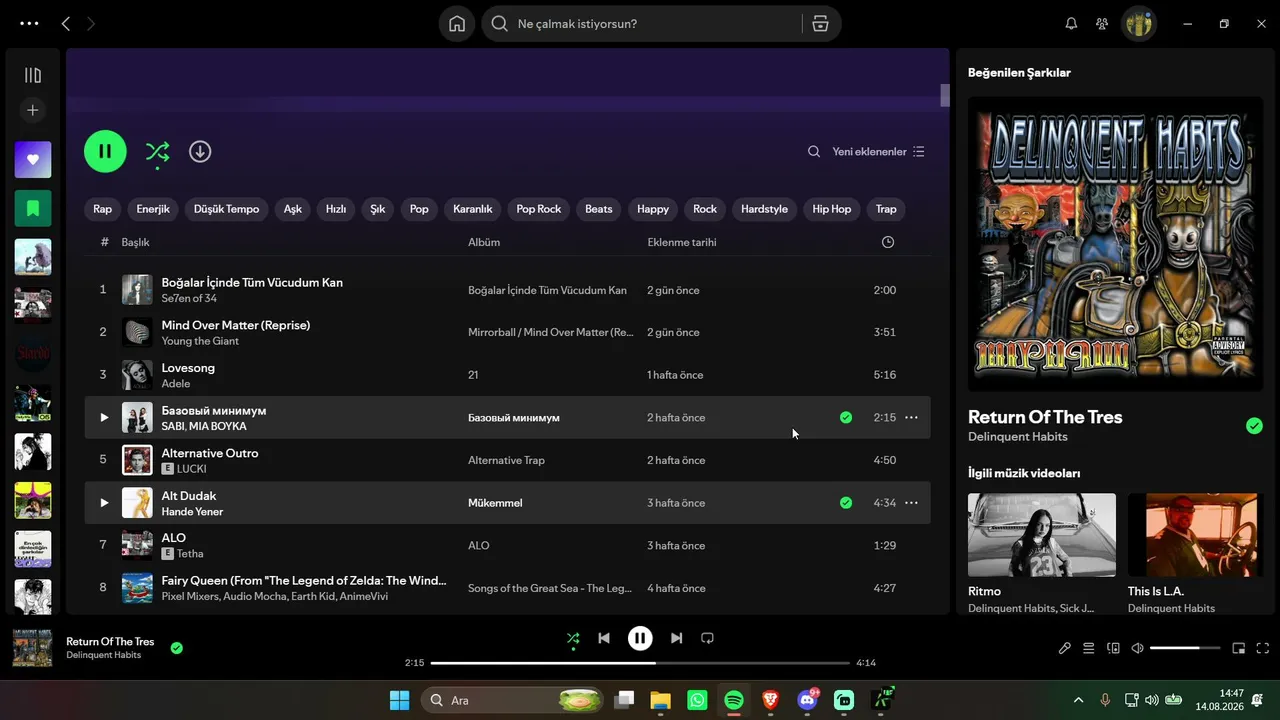
Task: Open the Windows Start button
Action: pyautogui.click(x=400, y=700)
